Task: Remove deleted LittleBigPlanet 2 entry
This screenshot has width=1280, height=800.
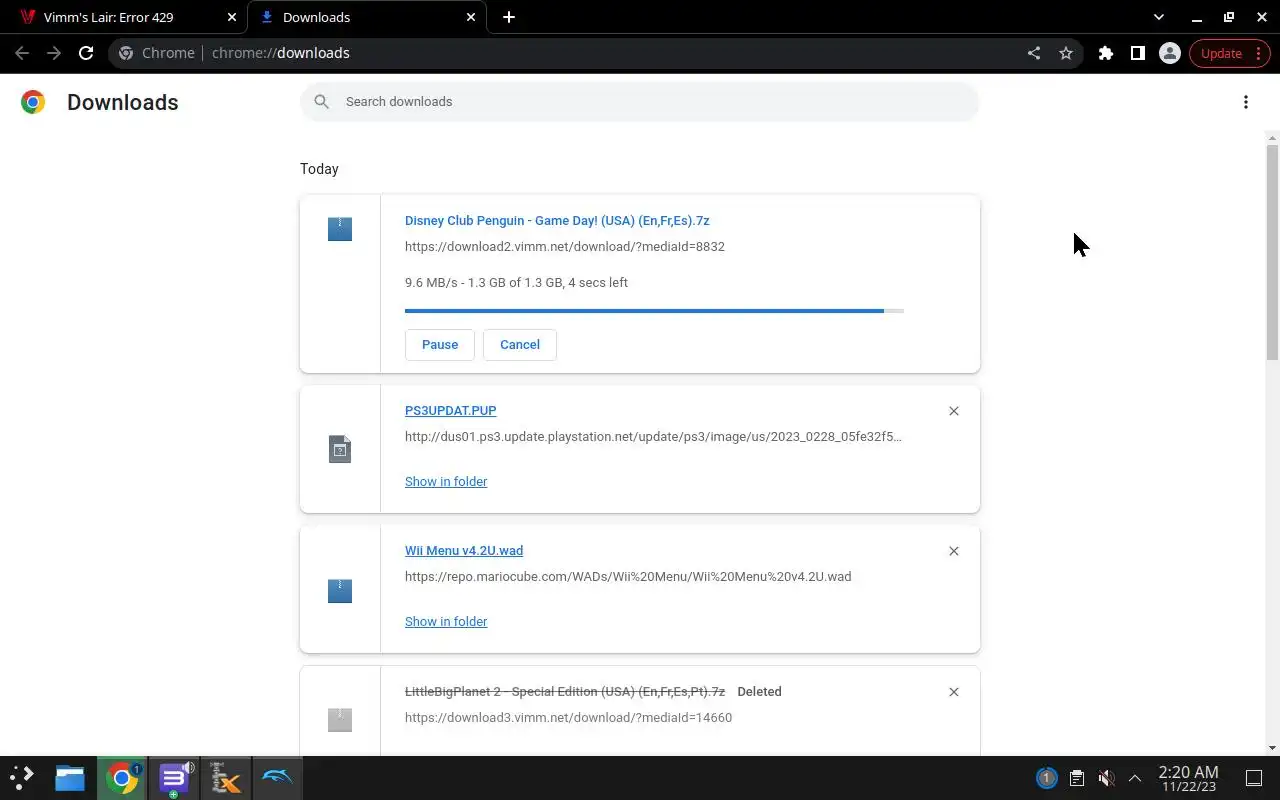Action: click(x=954, y=692)
